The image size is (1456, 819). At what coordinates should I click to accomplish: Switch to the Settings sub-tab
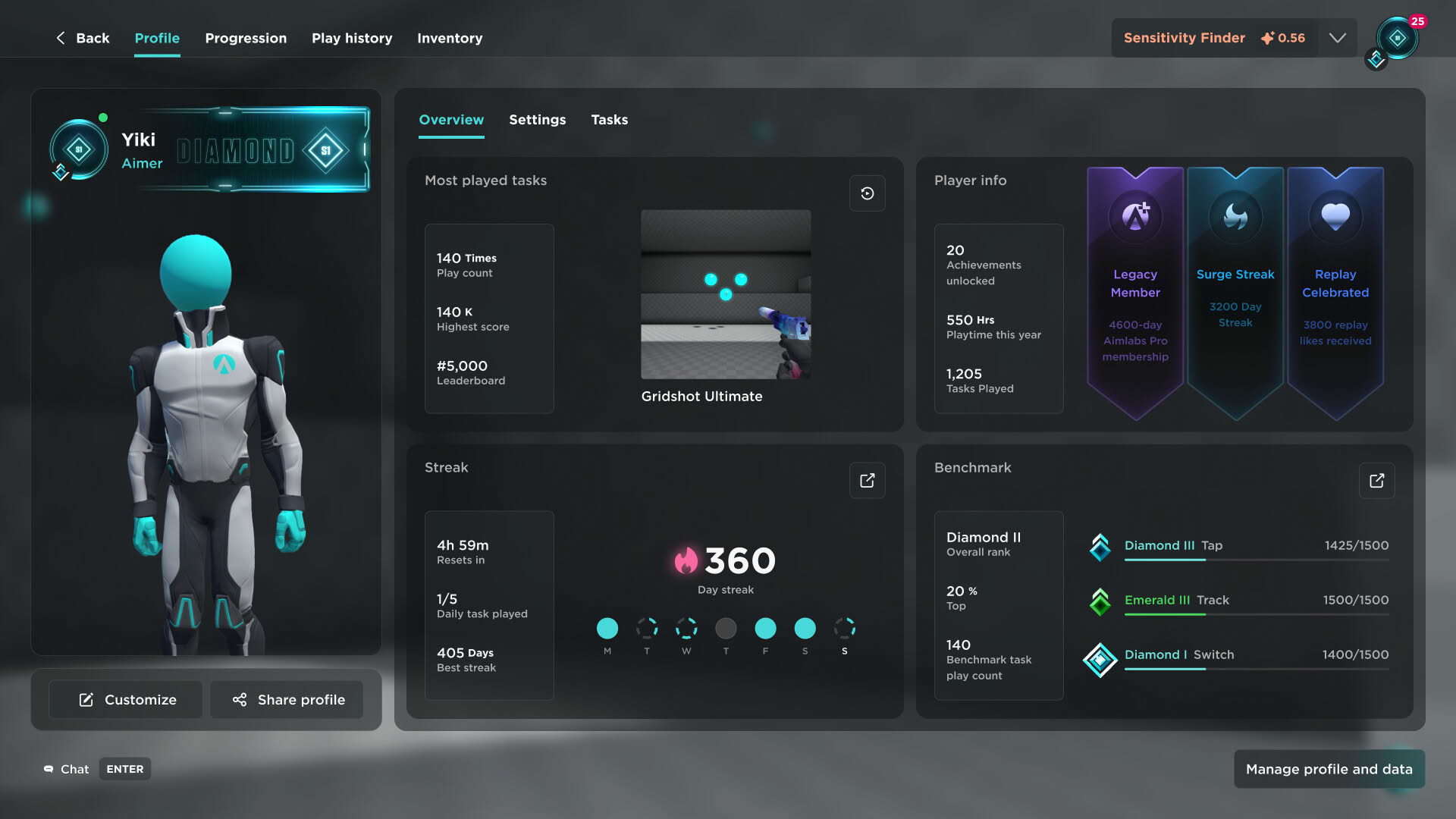(538, 120)
